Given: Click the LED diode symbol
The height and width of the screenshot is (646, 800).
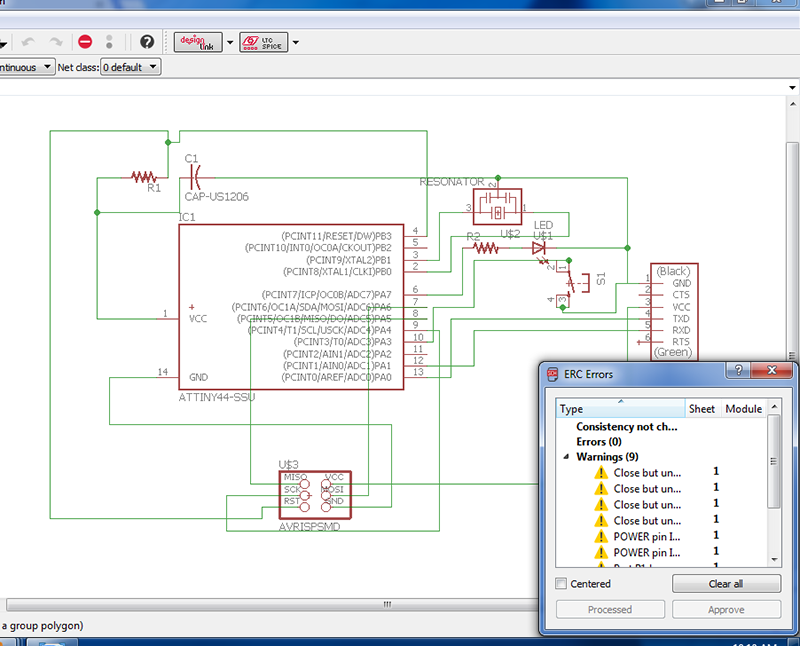Looking at the screenshot, I should click(x=538, y=248).
